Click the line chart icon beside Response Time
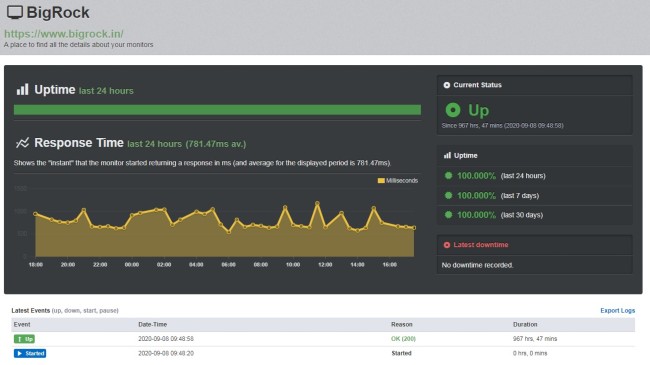Screen dimensions: 650x365 tap(22, 143)
